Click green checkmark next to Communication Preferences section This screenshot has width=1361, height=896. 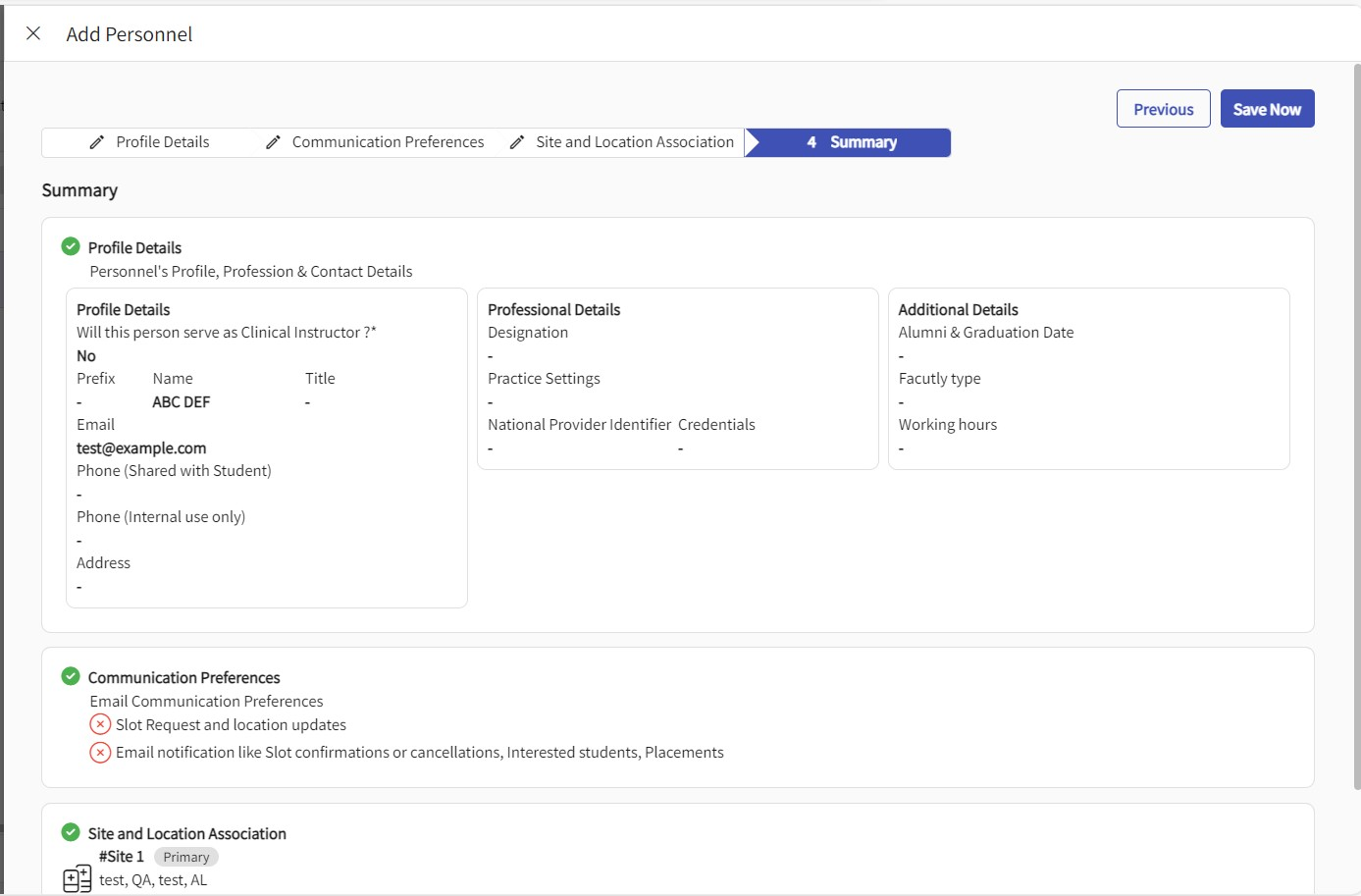pyautogui.click(x=71, y=676)
